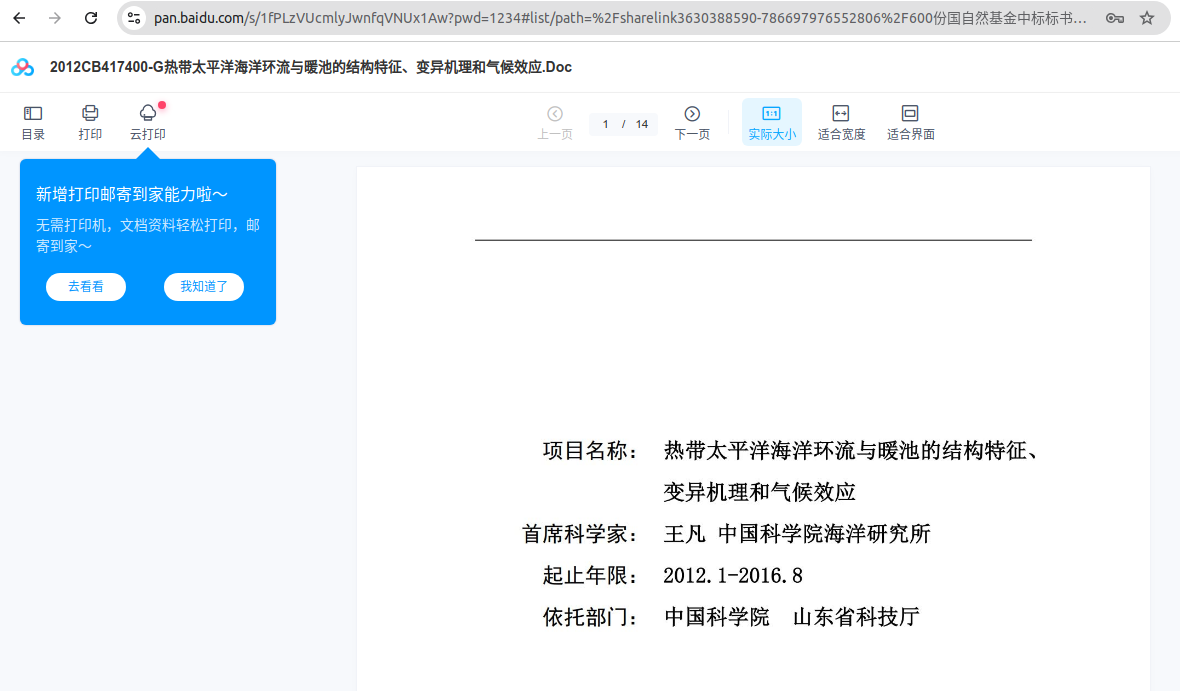This screenshot has height=691, width=1180.
Task: Click the address bar URL
Action: pyautogui.click(x=619, y=18)
